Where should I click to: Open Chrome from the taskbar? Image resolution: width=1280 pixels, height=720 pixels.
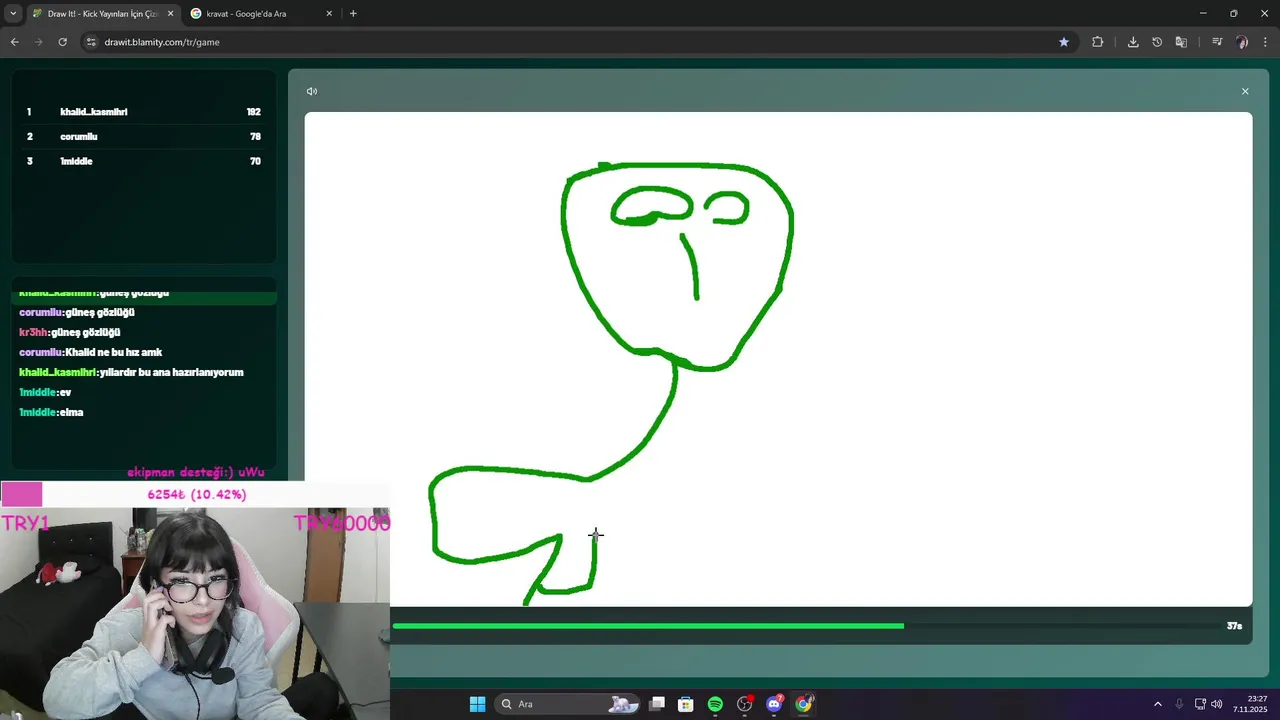804,704
